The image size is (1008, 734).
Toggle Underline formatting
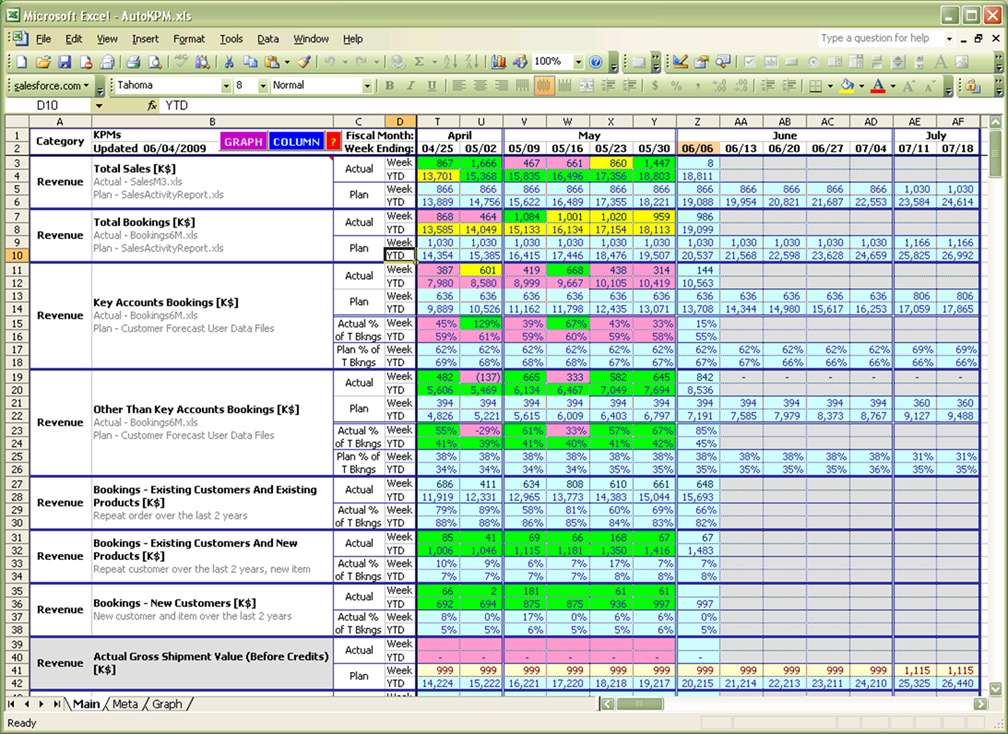[432, 85]
